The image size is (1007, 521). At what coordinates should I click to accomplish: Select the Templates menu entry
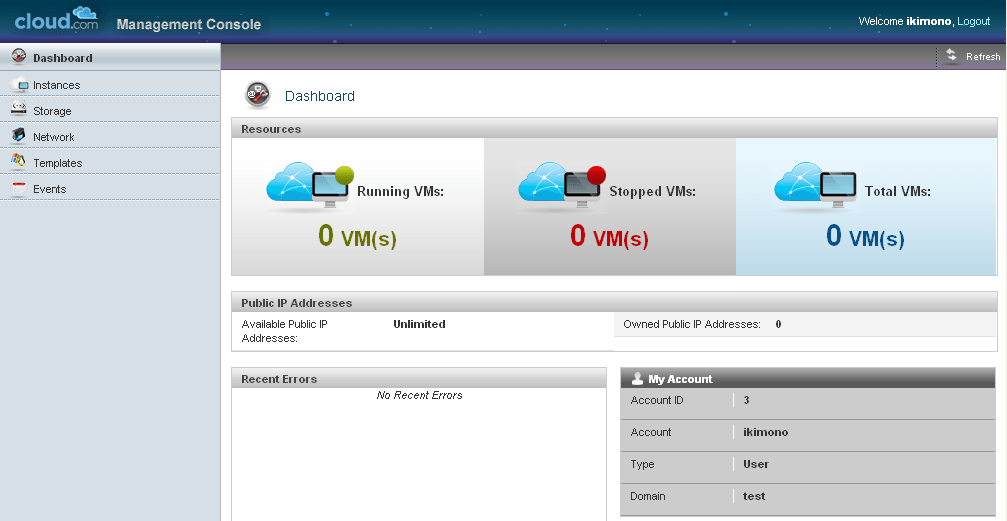(110, 163)
